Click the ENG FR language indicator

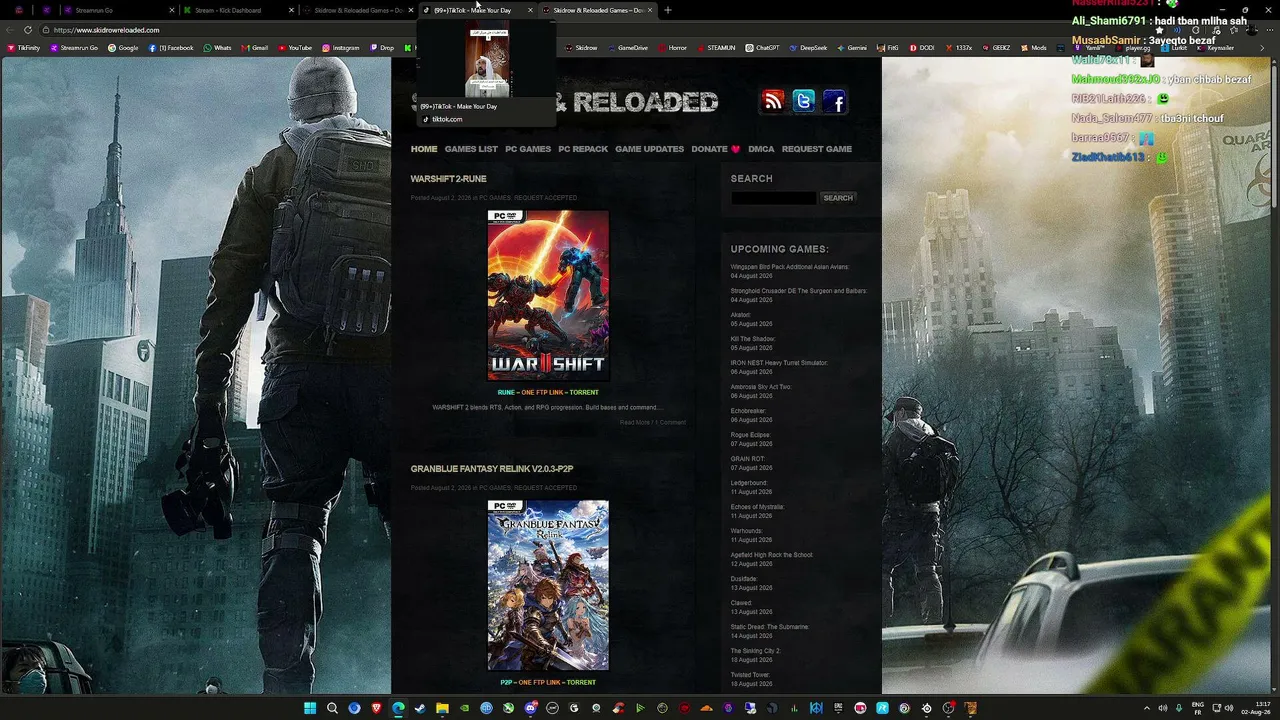[1198, 708]
